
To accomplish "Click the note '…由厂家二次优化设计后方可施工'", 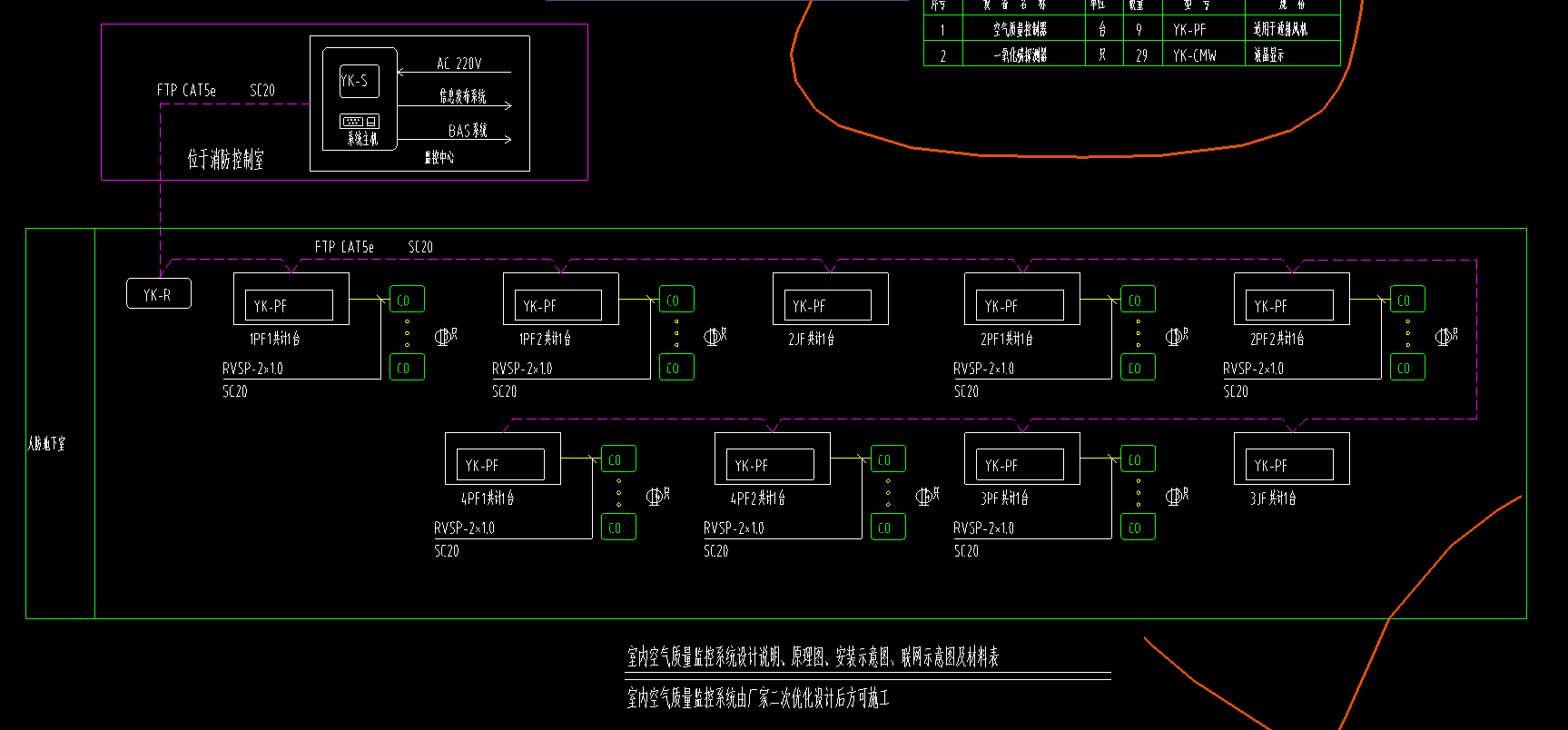I will (x=758, y=698).
